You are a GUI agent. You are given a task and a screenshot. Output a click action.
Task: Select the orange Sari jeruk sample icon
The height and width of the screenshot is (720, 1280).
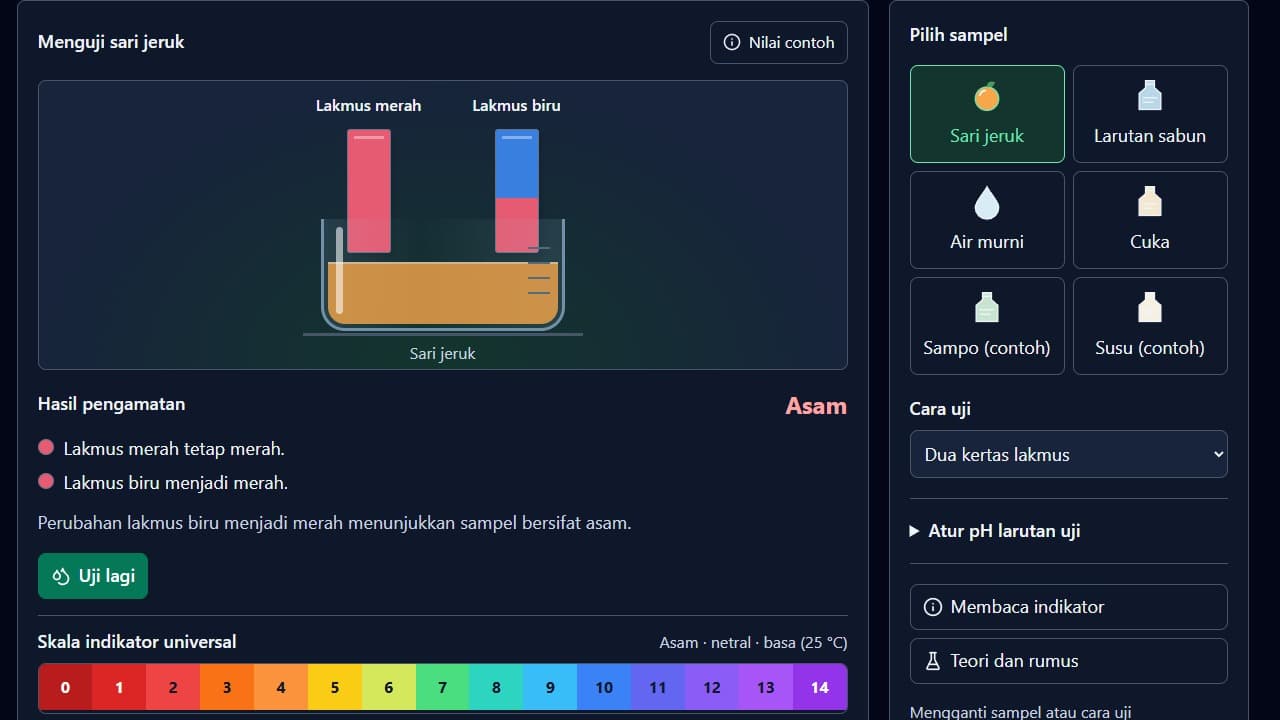[x=987, y=96]
